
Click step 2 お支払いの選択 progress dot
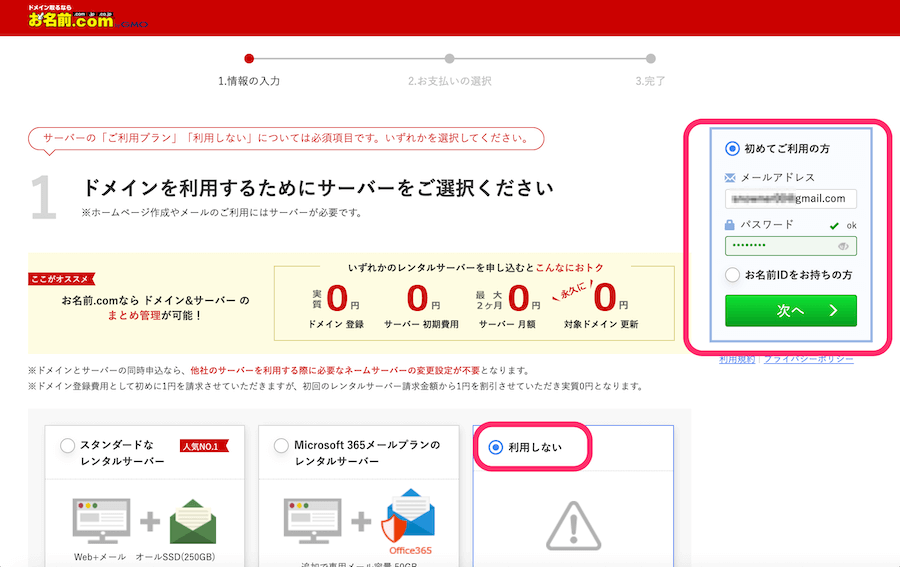point(449,59)
